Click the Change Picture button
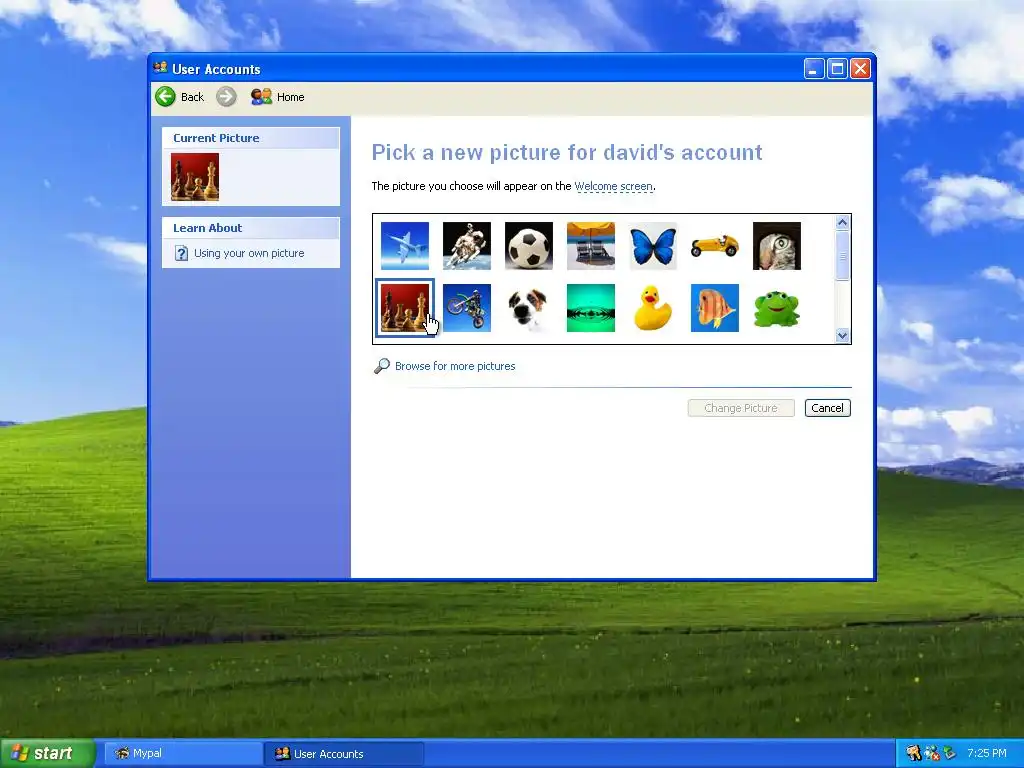The width and height of the screenshot is (1024, 768). [741, 408]
